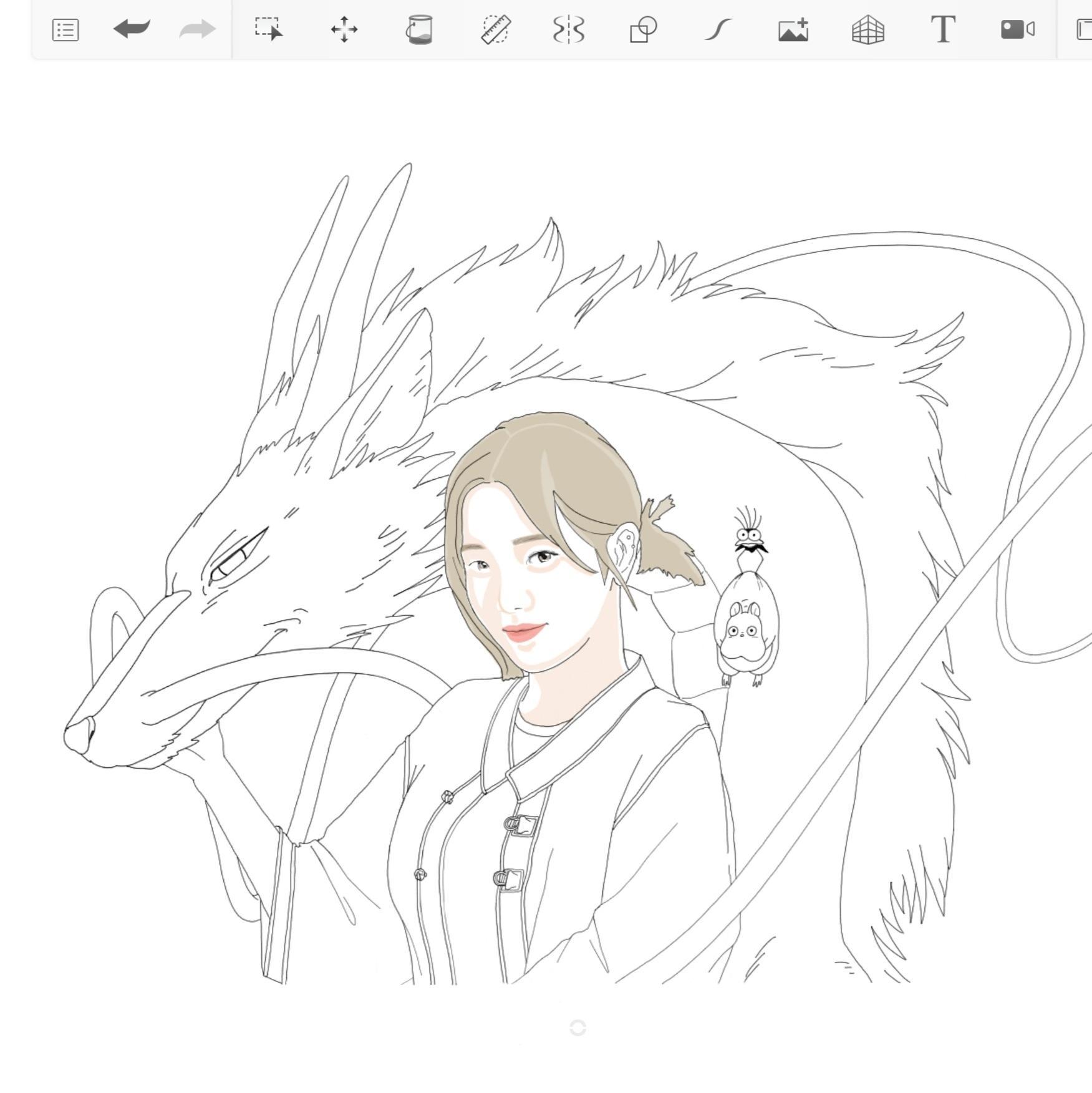Screen dimensions: 1092x1093
Task: Open the main menu list icon
Action: tap(65, 30)
